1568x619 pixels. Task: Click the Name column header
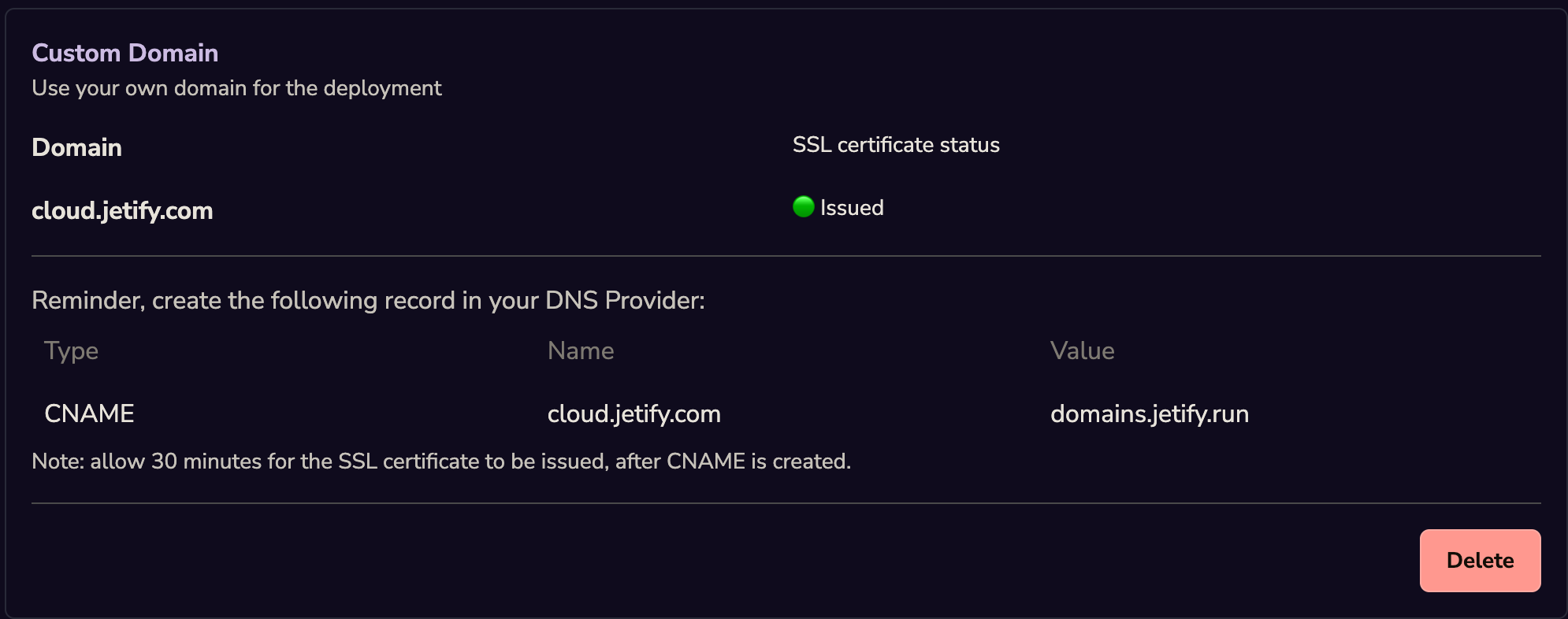581,350
